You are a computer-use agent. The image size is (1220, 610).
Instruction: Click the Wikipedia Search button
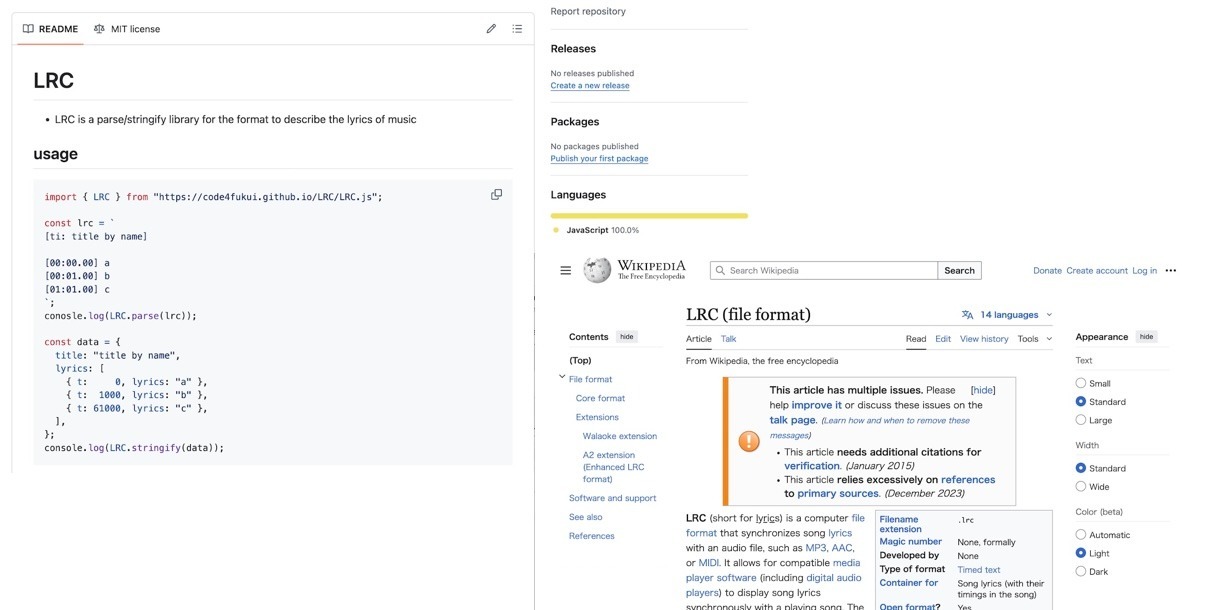coord(959,270)
